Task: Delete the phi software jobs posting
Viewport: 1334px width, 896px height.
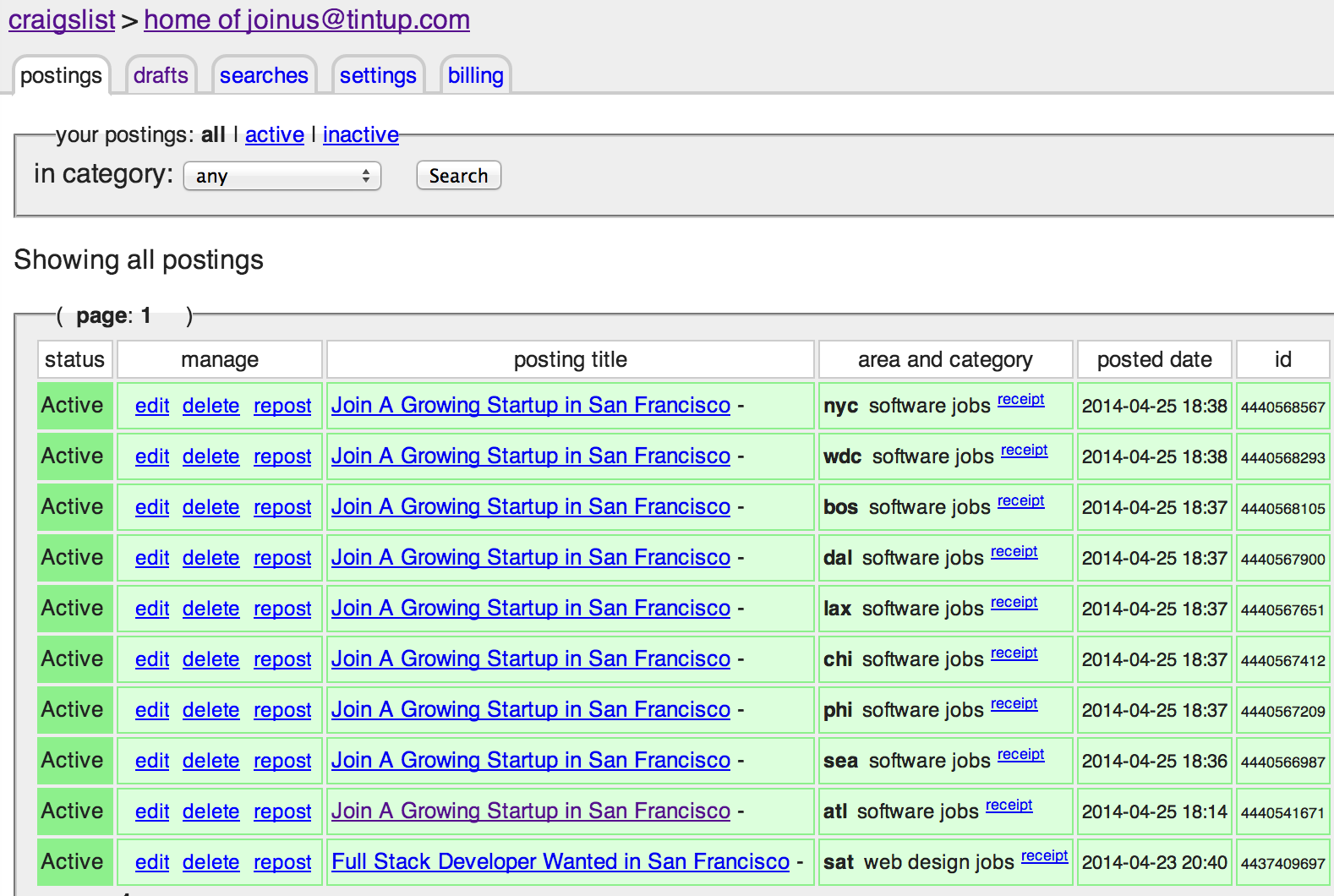Action: point(211,710)
